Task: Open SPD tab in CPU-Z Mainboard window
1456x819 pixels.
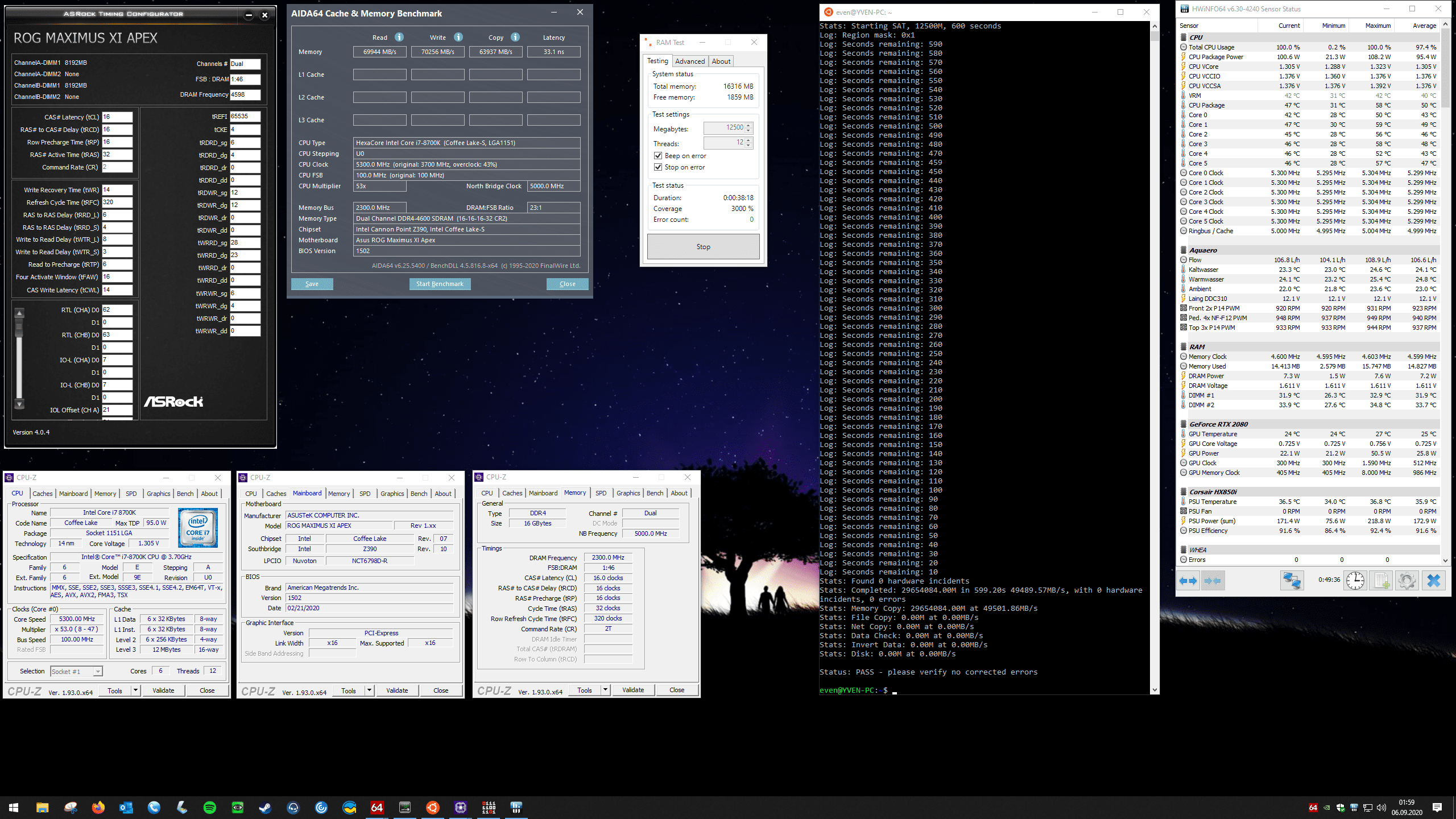Action: (365, 494)
